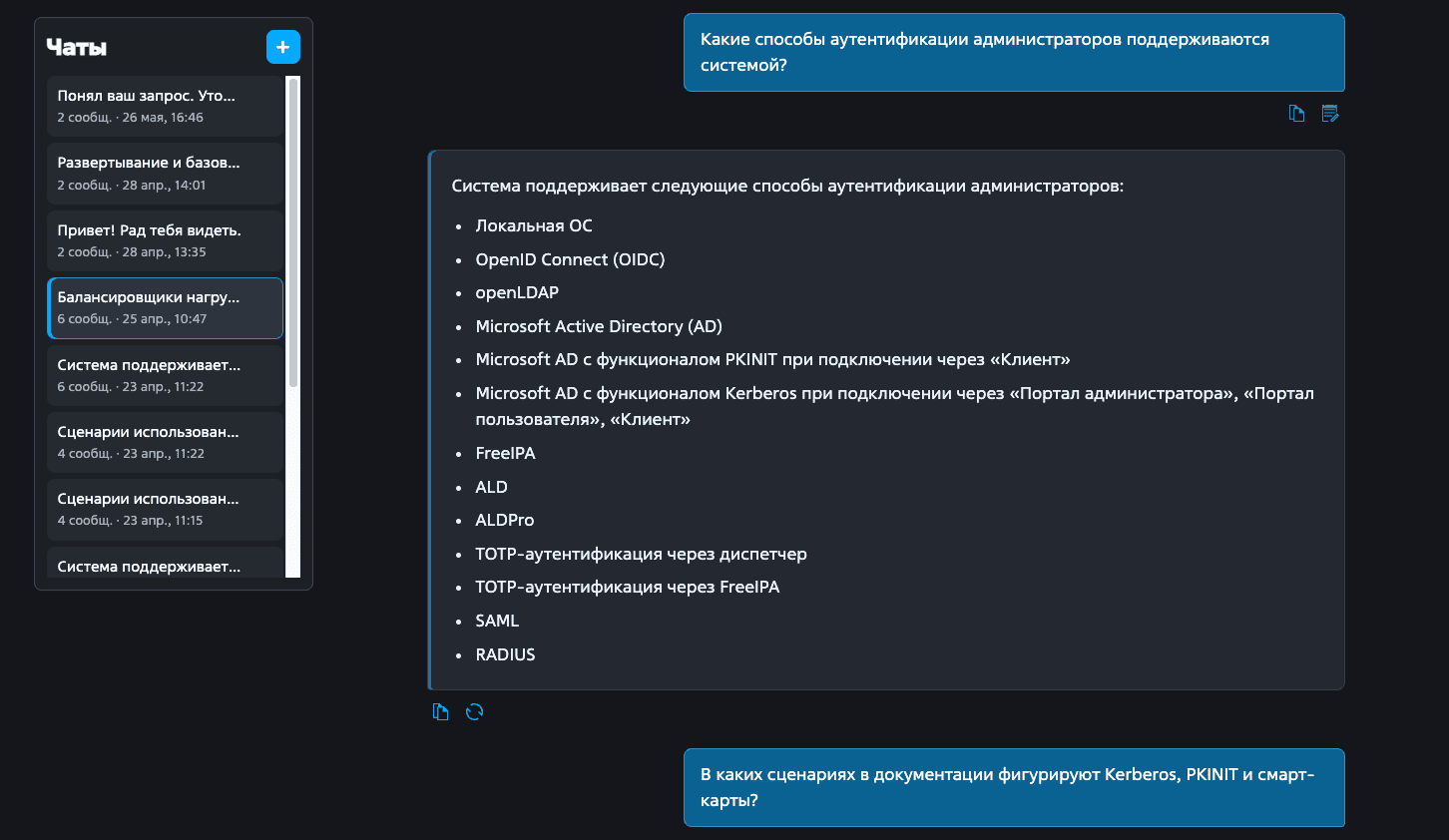Click the 'Microsoft AD с функционалом Kerberos' item
Viewport: 1449px width, 840px height.
(894, 406)
